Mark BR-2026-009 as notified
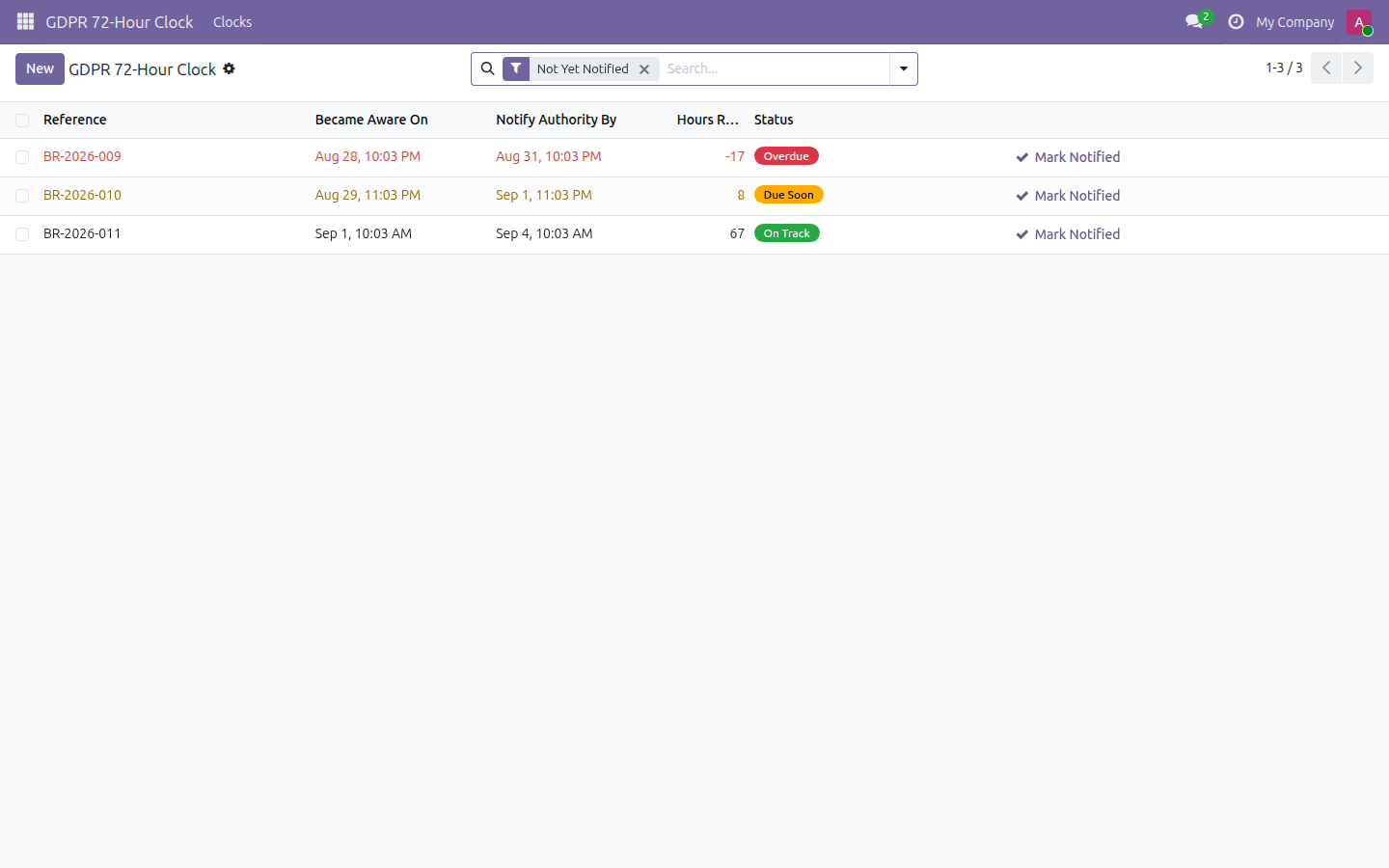The width and height of the screenshot is (1389, 868). click(x=1068, y=157)
